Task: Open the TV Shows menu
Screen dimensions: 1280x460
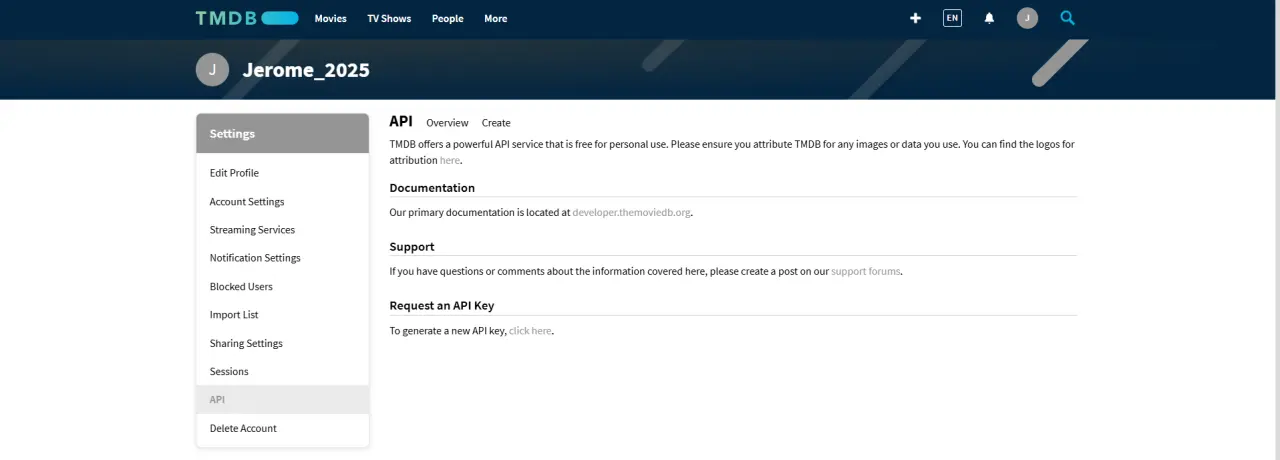Action: [389, 18]
